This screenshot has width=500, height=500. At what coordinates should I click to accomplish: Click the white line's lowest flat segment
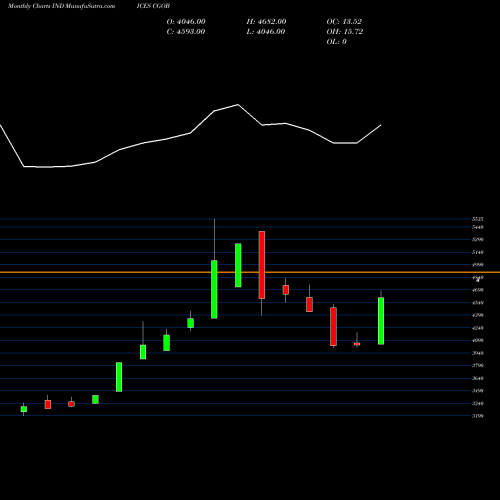pyautogui.click(x=47, y=167)
